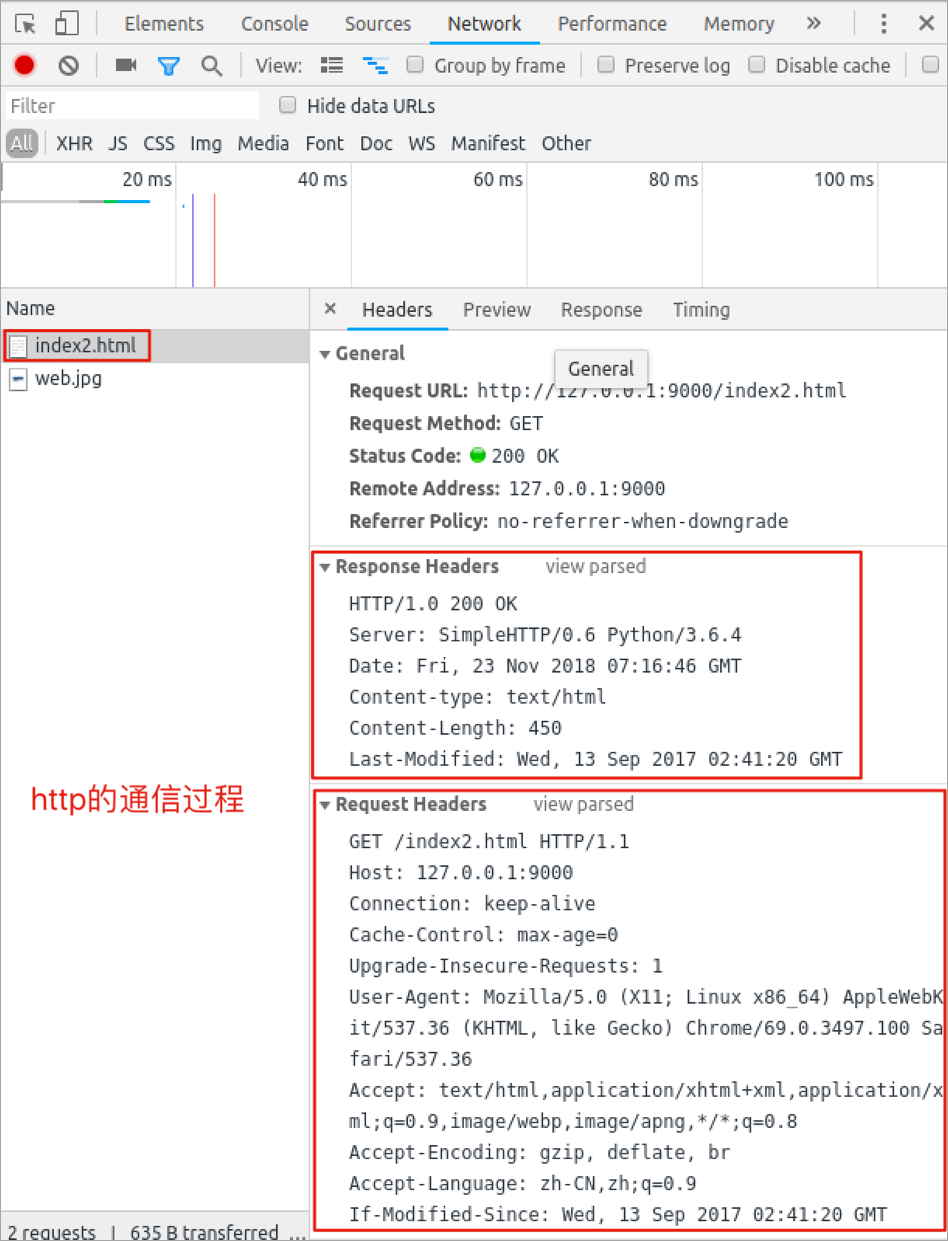Show request waterfall view icon

click(375, 65)
